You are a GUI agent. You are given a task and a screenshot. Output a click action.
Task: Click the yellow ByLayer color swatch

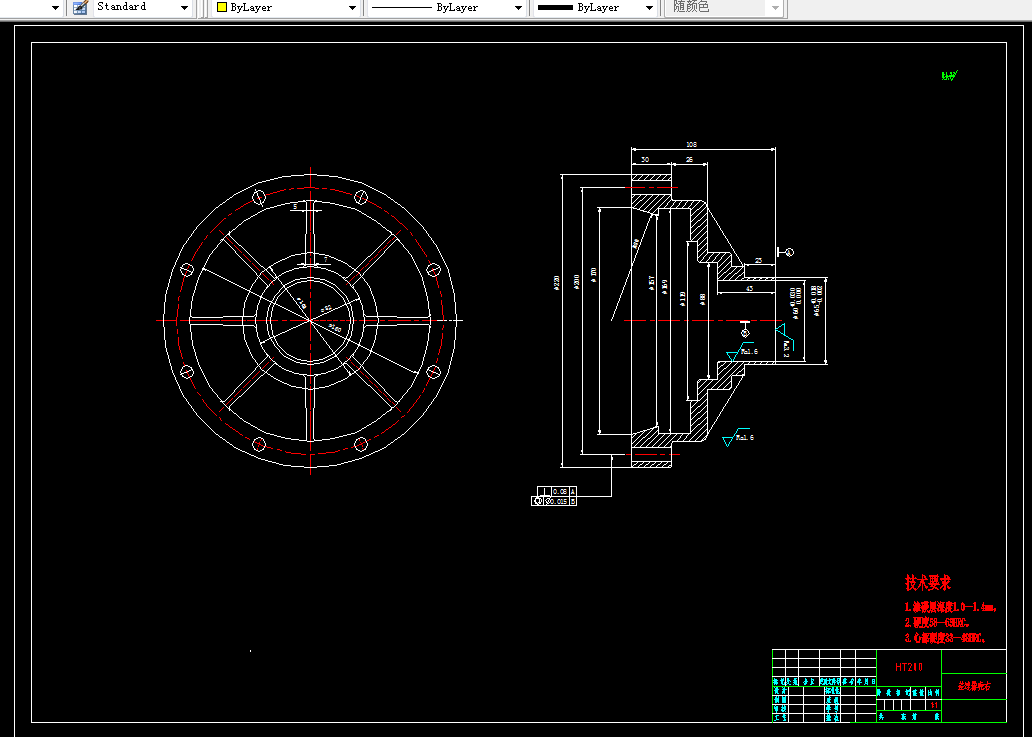[x=222, y=8]
